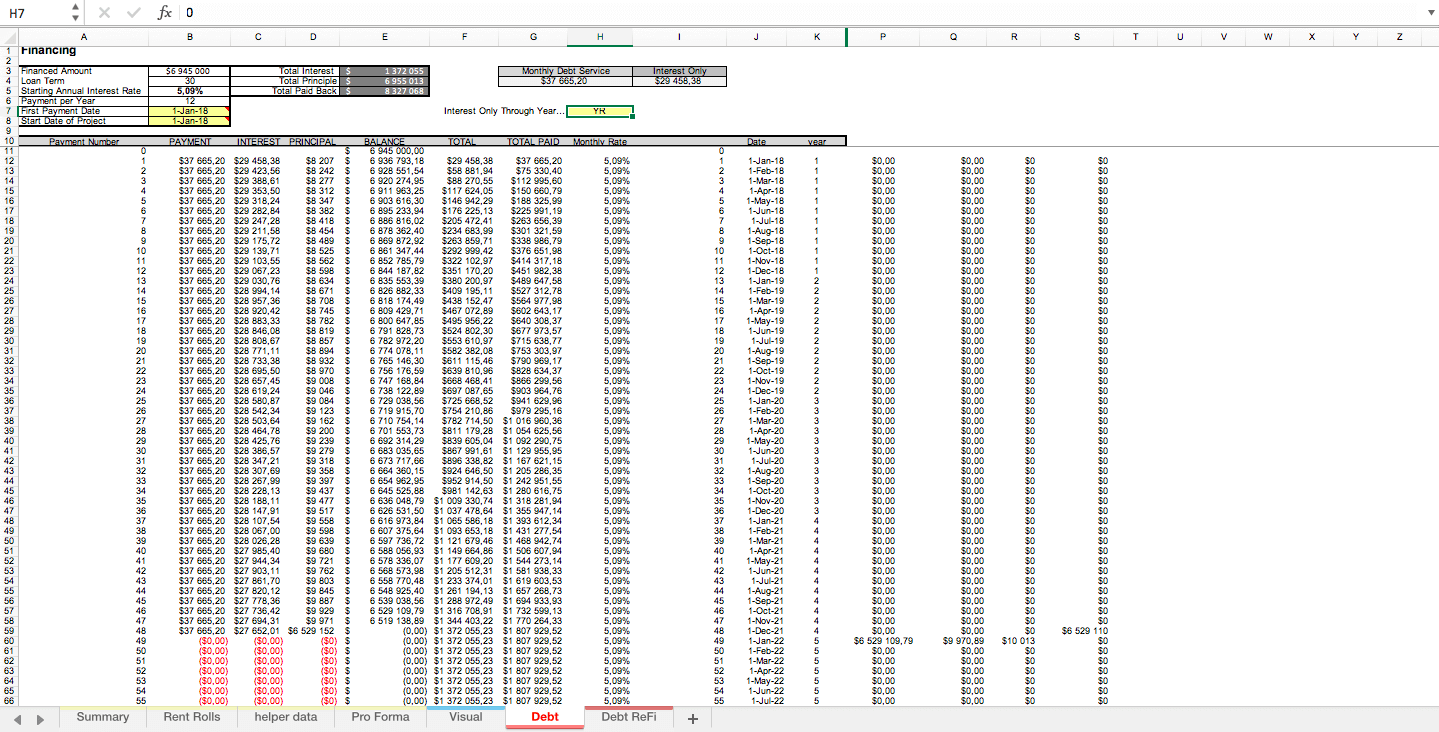Select the First Payment Date cell 1-Jan-18
The height and width of the screenshot is (732, 1439).
(x=190, y=111)
